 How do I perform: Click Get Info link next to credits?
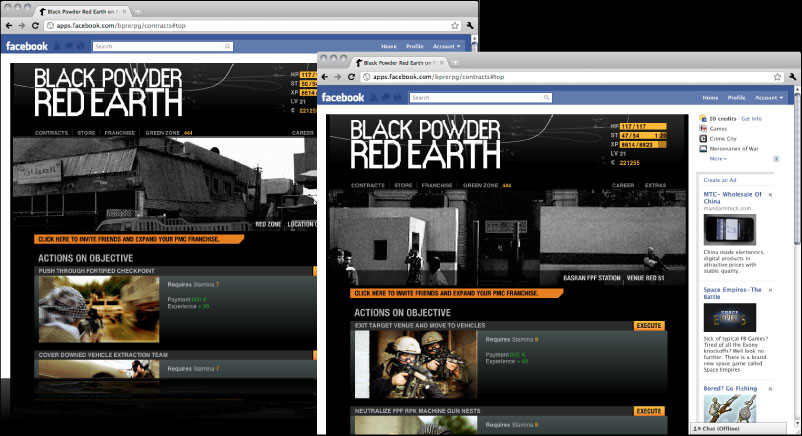coord(751,118)
